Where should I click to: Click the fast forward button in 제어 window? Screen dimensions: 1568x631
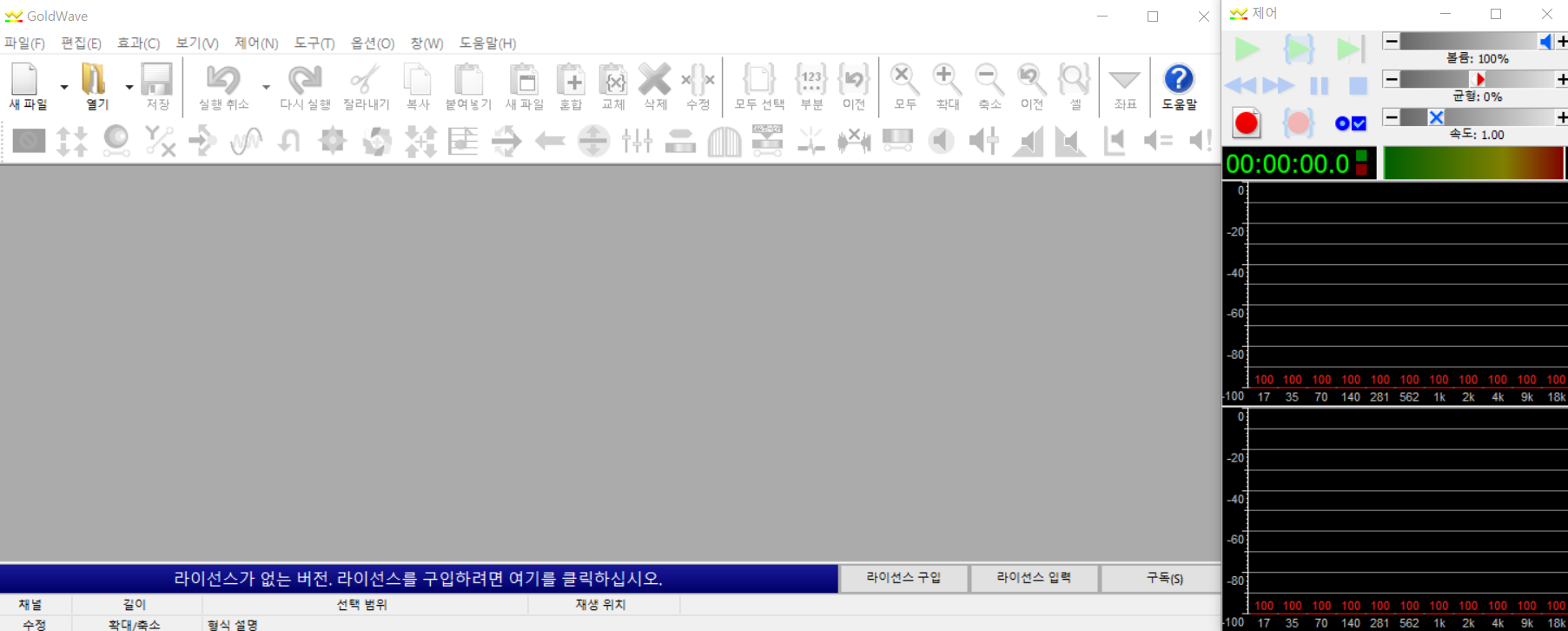pos(1278,85)
